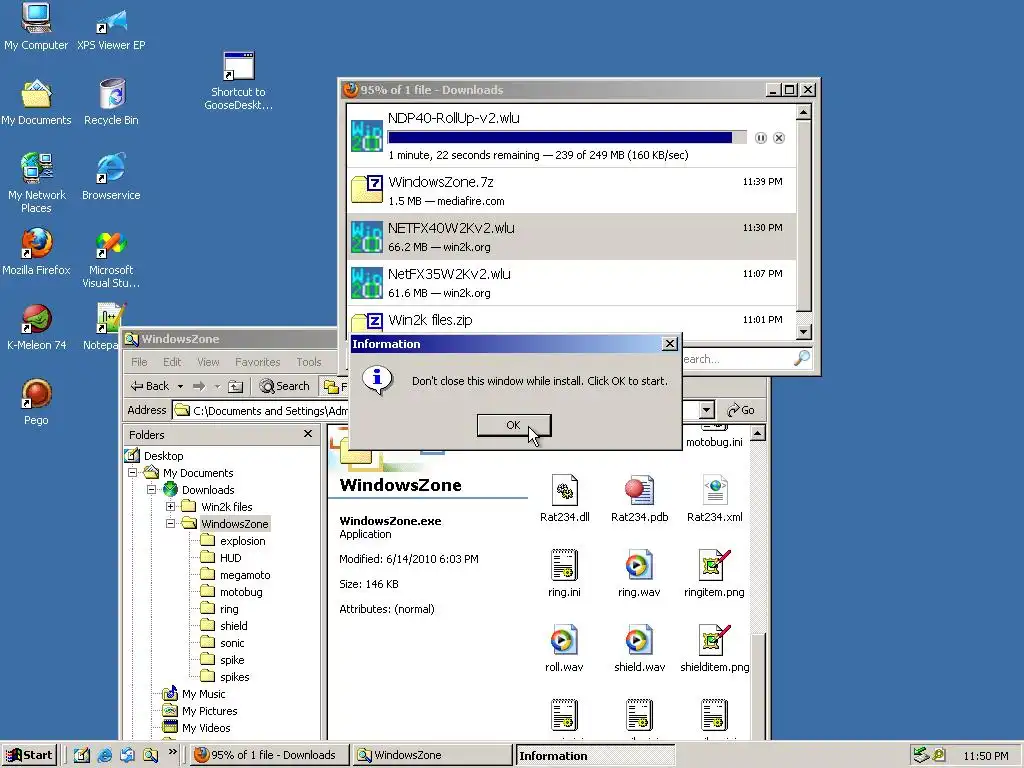Select Rat234.xml file icon
Viewport: 1024px width, 768px height.
(x=714, y=499)
